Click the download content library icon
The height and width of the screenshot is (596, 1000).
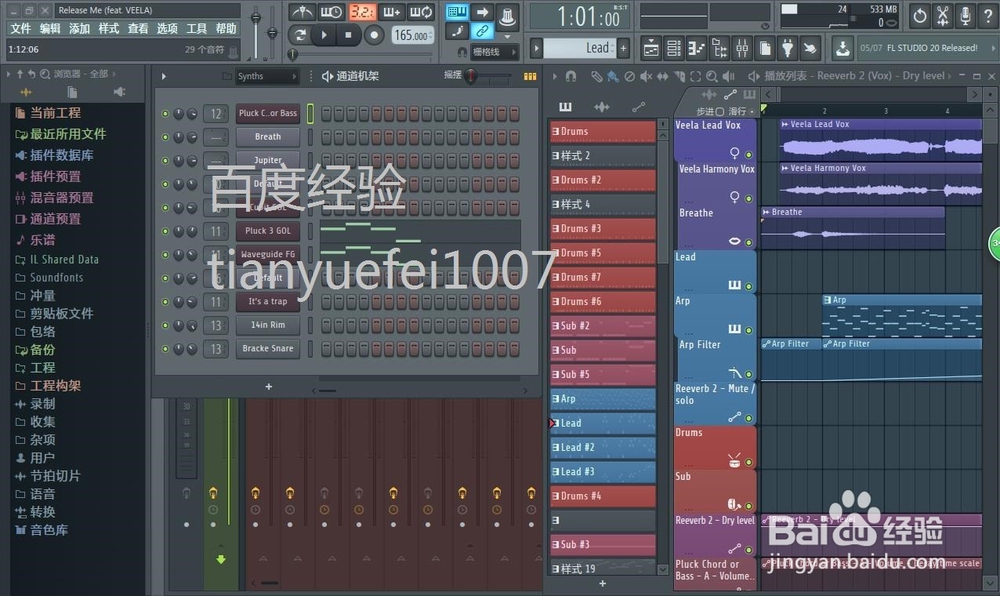tap(842, 48)
